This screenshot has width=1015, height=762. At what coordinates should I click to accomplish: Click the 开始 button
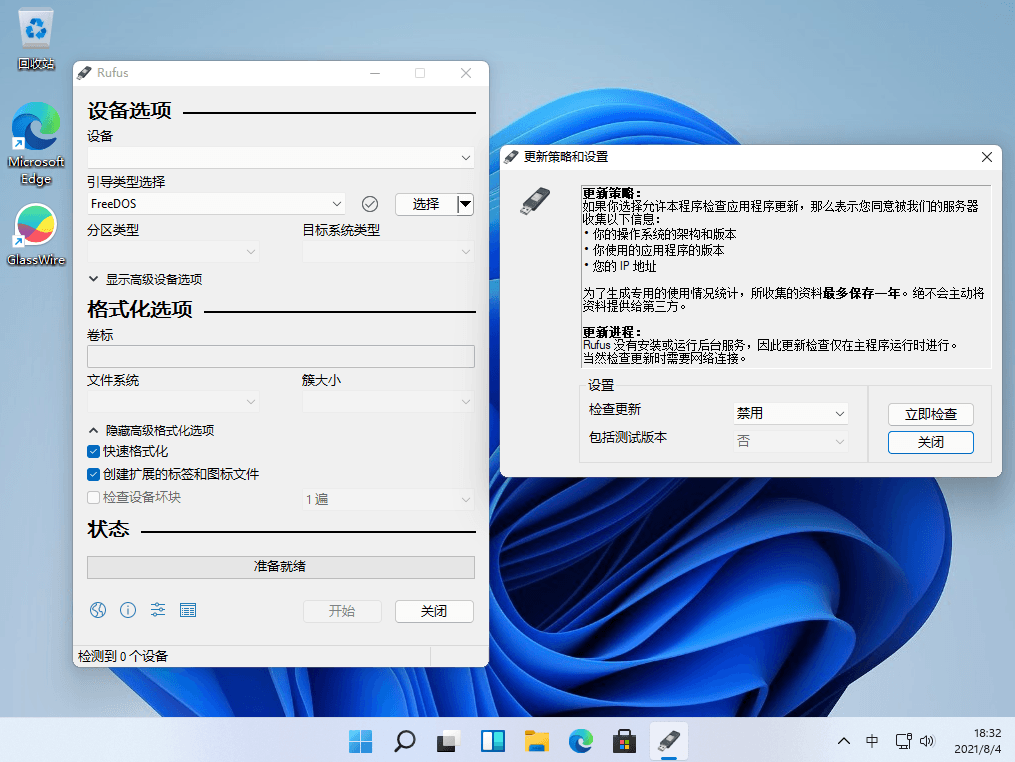[x=342, y=611]
